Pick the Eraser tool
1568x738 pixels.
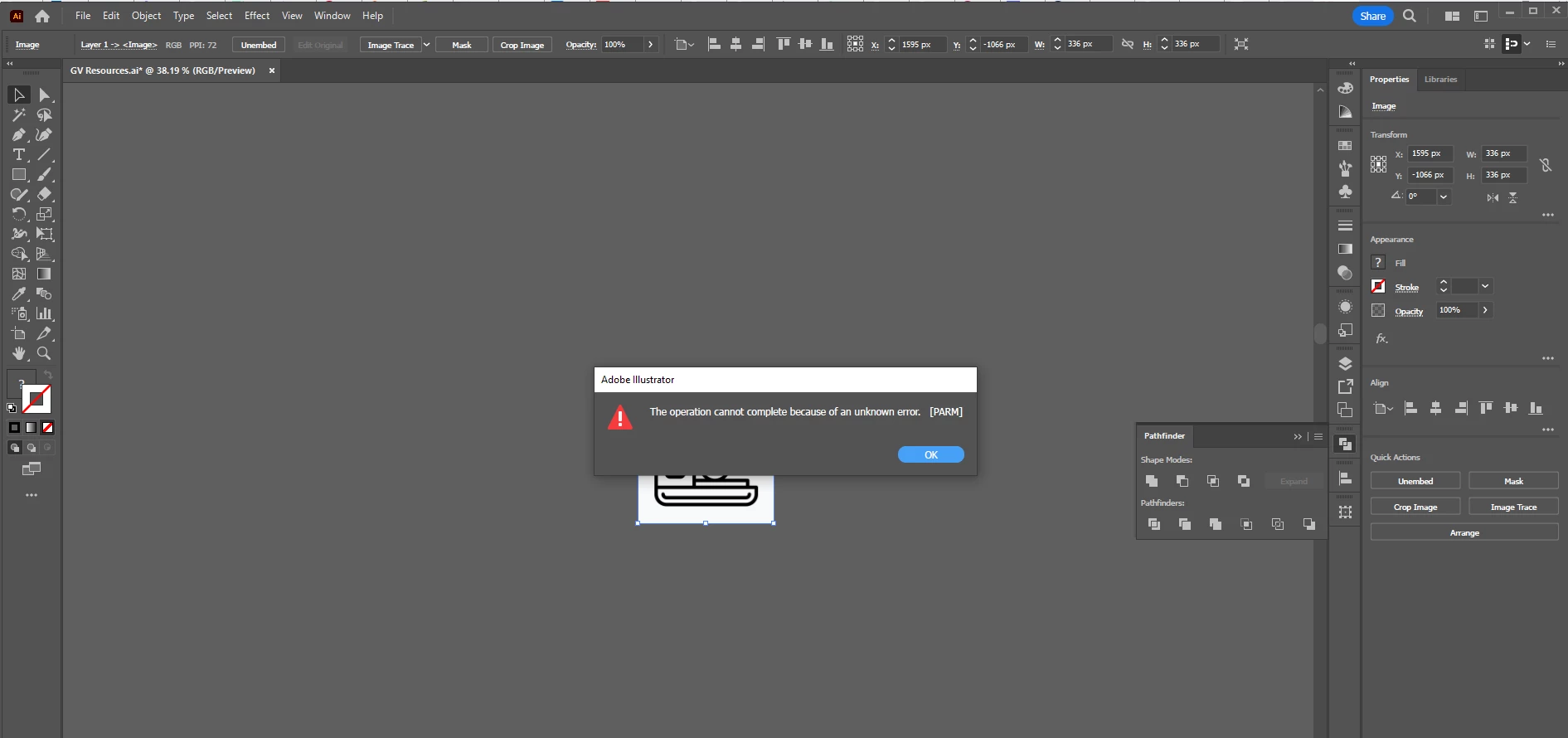(45, 194)
